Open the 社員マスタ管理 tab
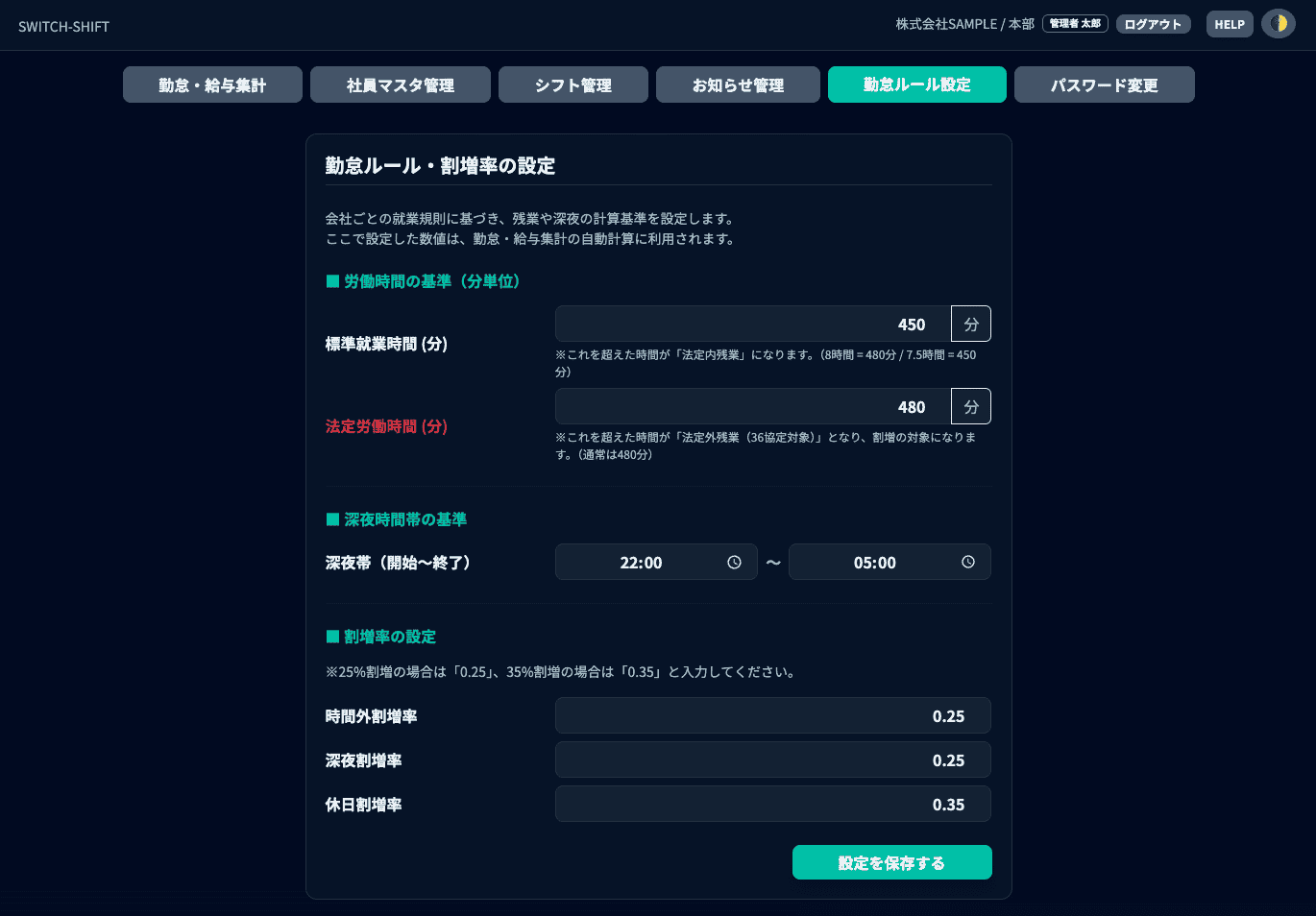 click(400, 84)
